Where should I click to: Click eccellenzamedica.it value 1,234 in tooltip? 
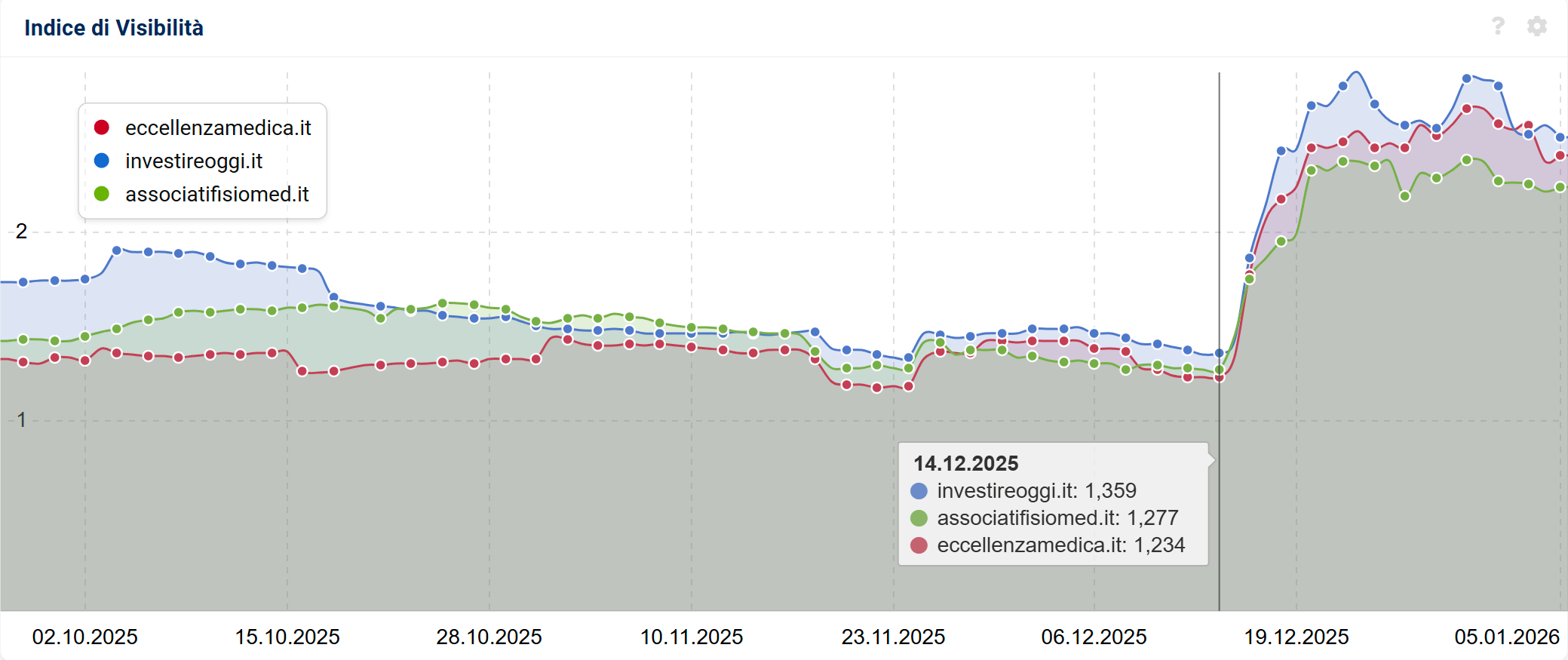(x=1159, y=545)
